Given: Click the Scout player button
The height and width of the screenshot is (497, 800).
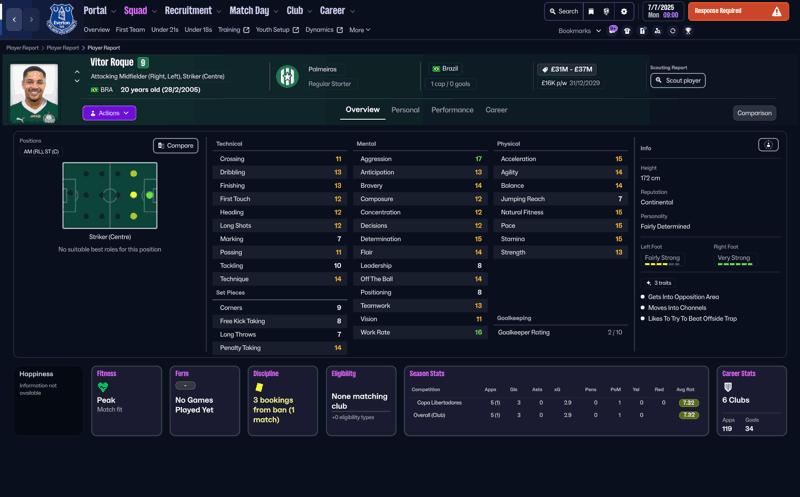Looking at the screenshot, I should 678,81.
